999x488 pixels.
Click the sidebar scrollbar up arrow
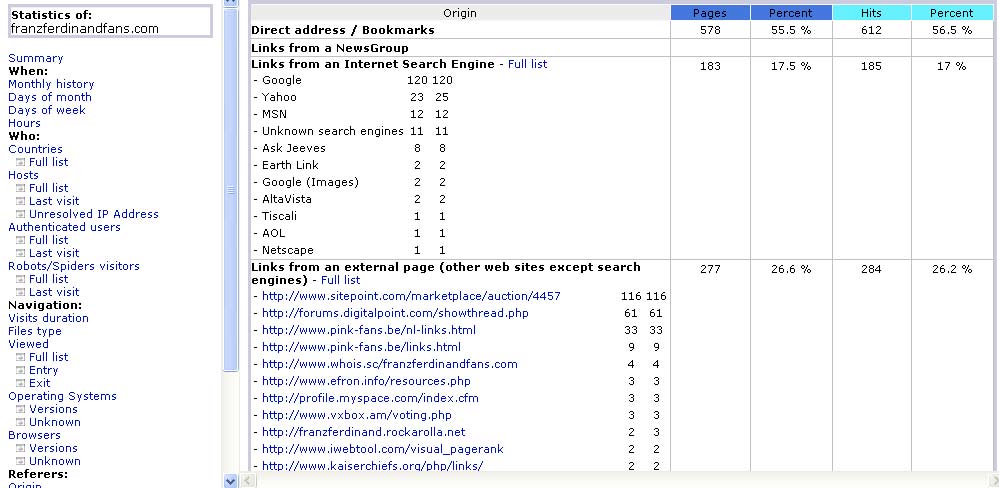pos(231,4)
